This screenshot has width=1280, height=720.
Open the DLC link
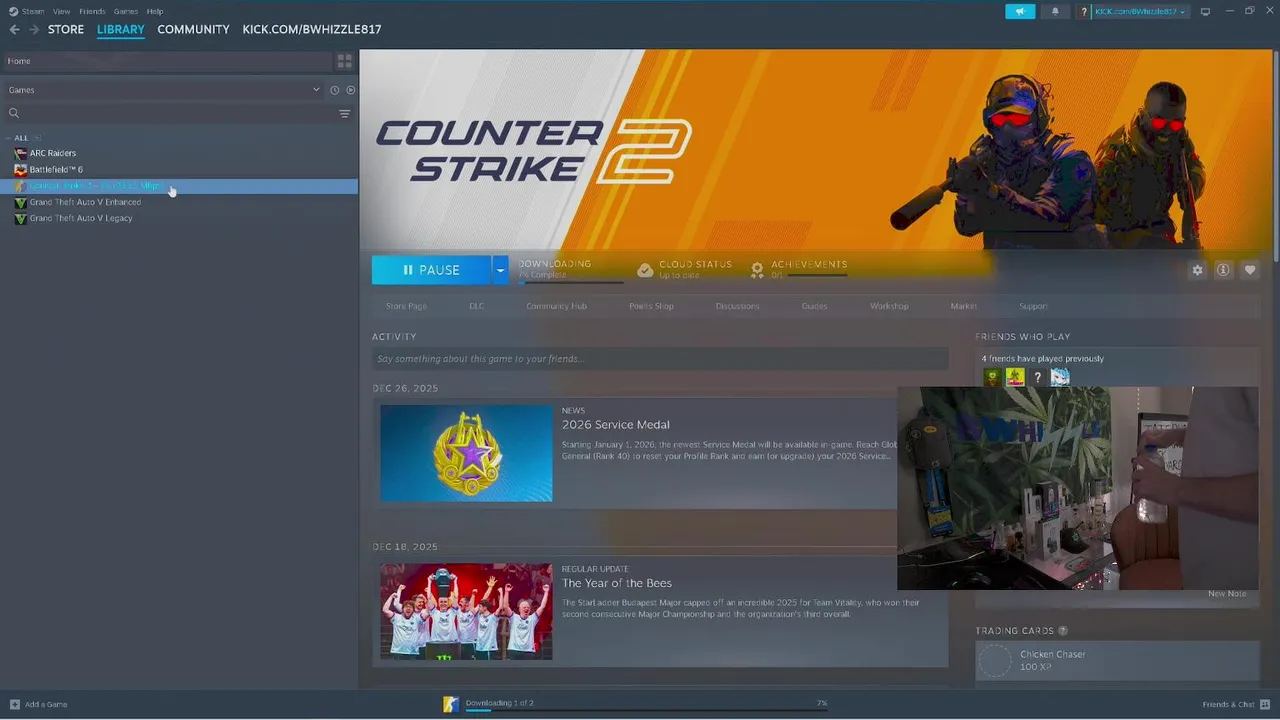[477, 306]
